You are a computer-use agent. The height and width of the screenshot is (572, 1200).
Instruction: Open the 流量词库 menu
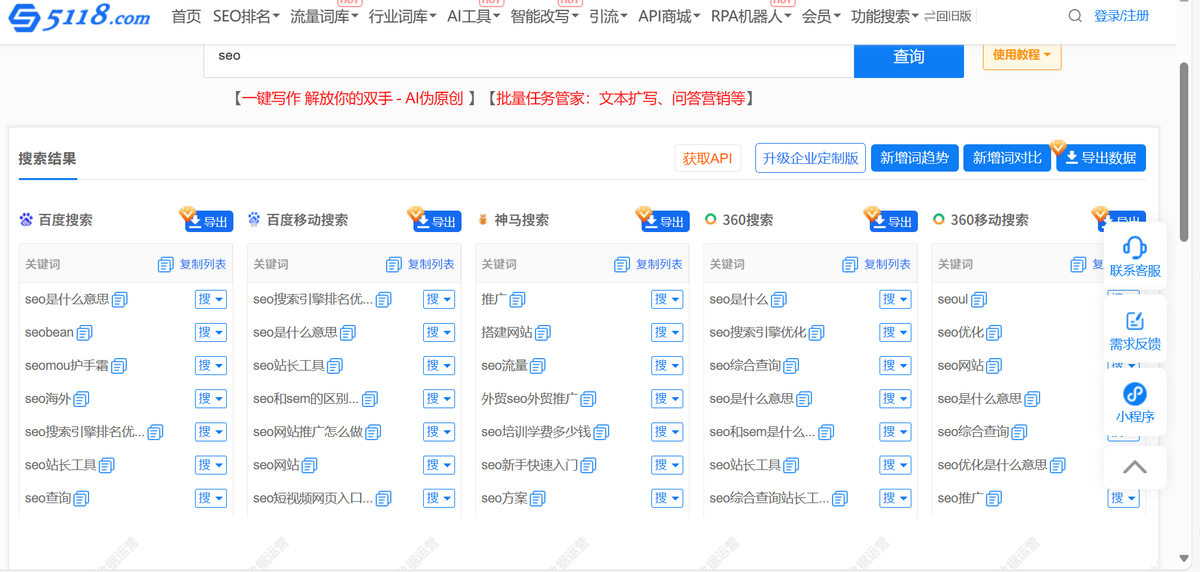click(324, 16)
